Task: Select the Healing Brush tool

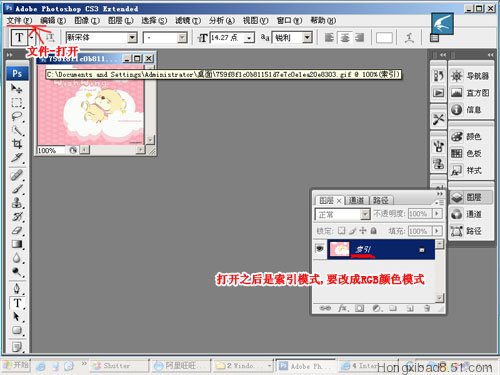Action: (x=16, y=175)
